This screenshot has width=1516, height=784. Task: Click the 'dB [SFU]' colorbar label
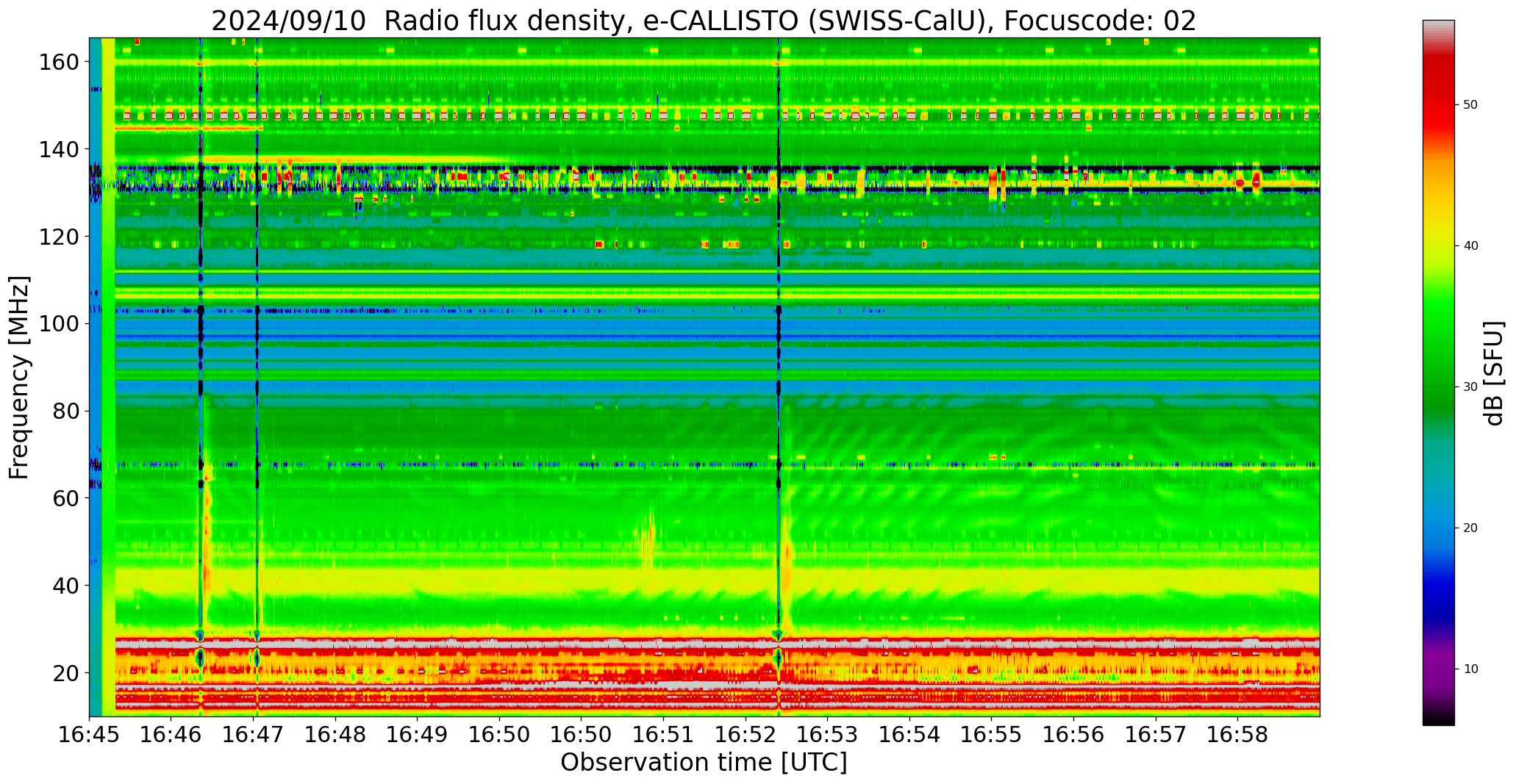(1494, 373)
